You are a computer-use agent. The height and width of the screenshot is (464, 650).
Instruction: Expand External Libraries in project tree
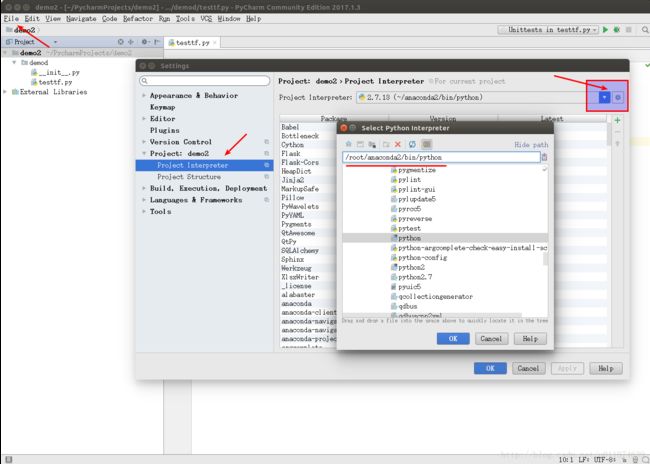[5, 92]
